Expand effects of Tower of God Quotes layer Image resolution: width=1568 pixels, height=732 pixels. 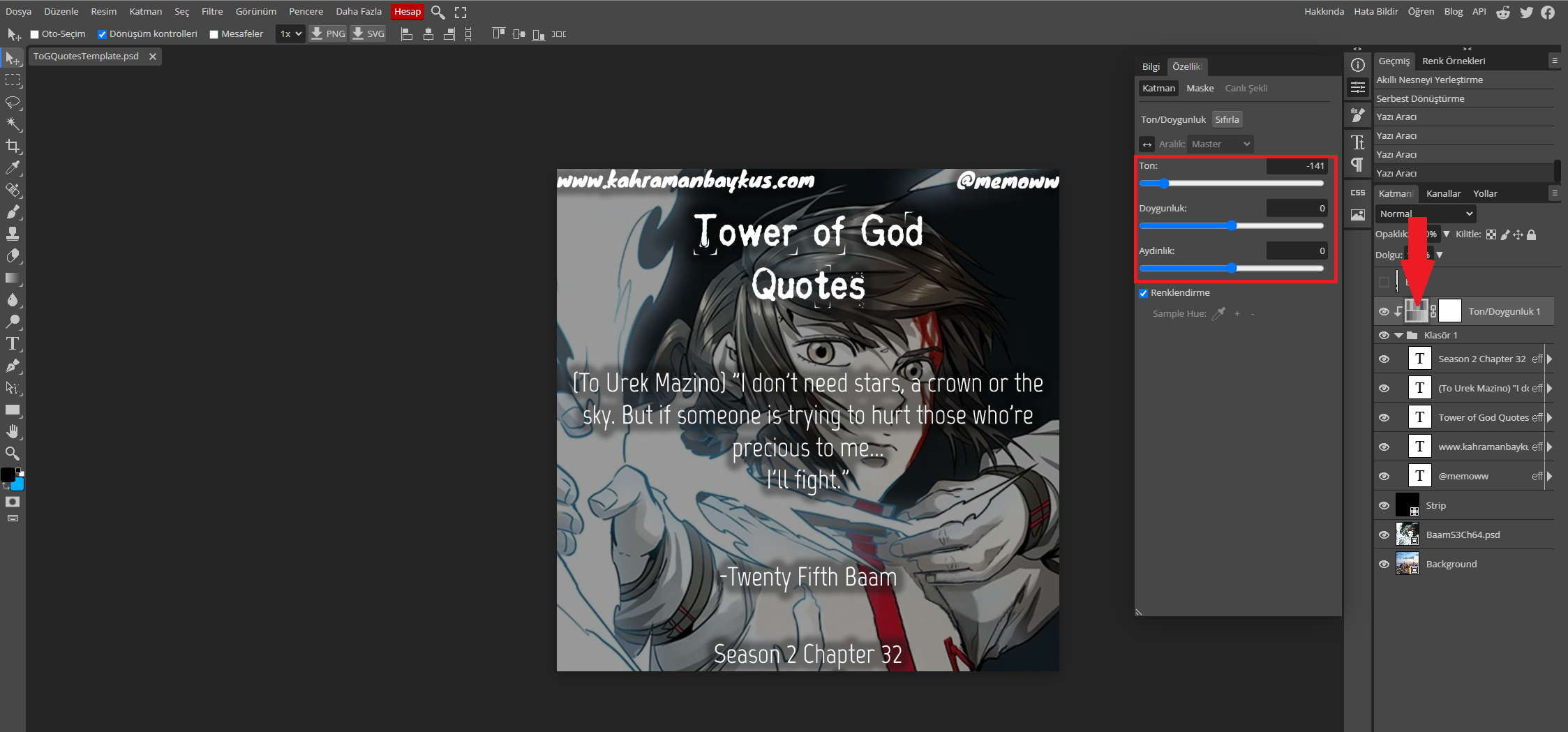(x=1549, y=418)
